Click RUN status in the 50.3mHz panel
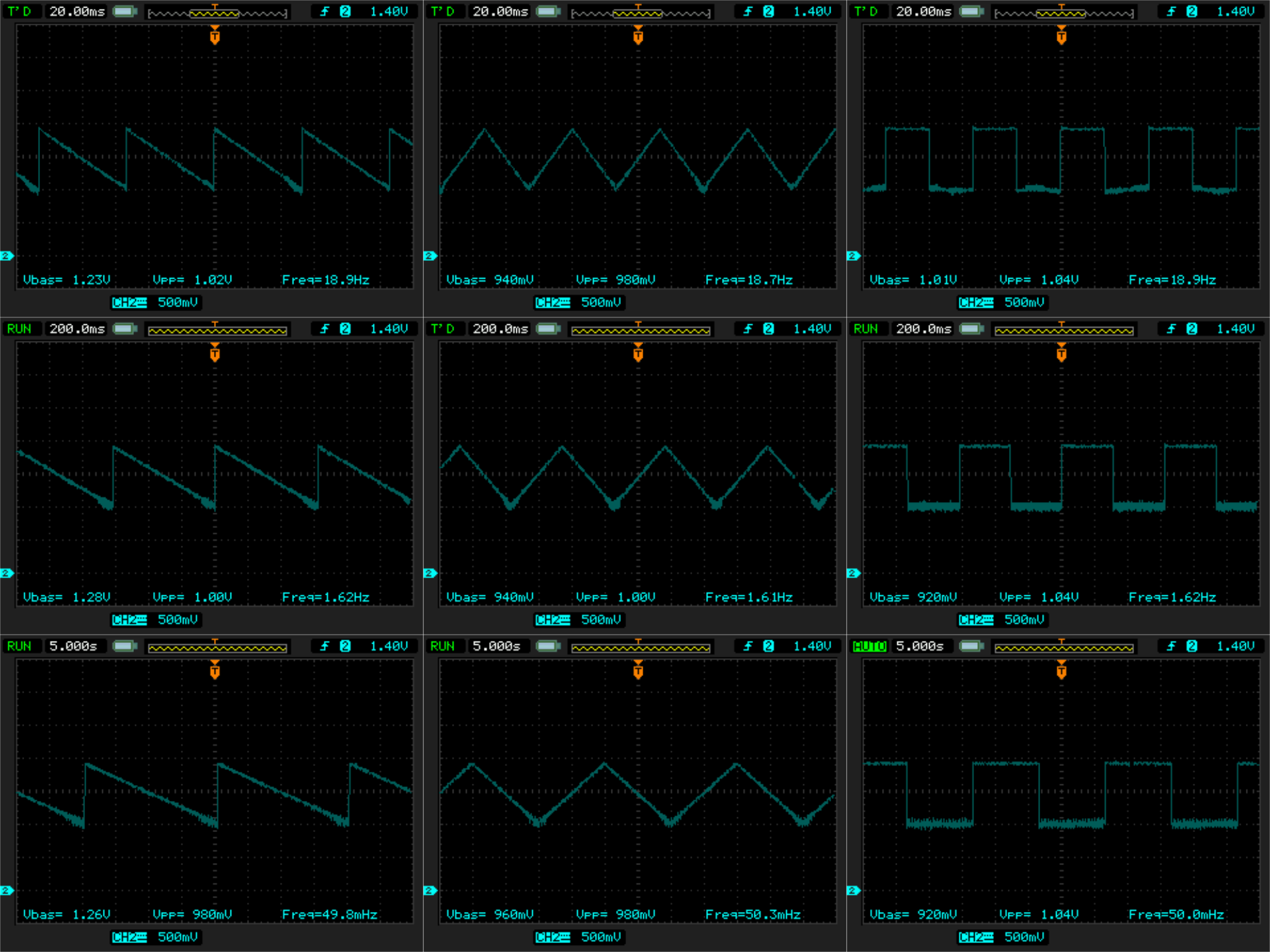 443,646
